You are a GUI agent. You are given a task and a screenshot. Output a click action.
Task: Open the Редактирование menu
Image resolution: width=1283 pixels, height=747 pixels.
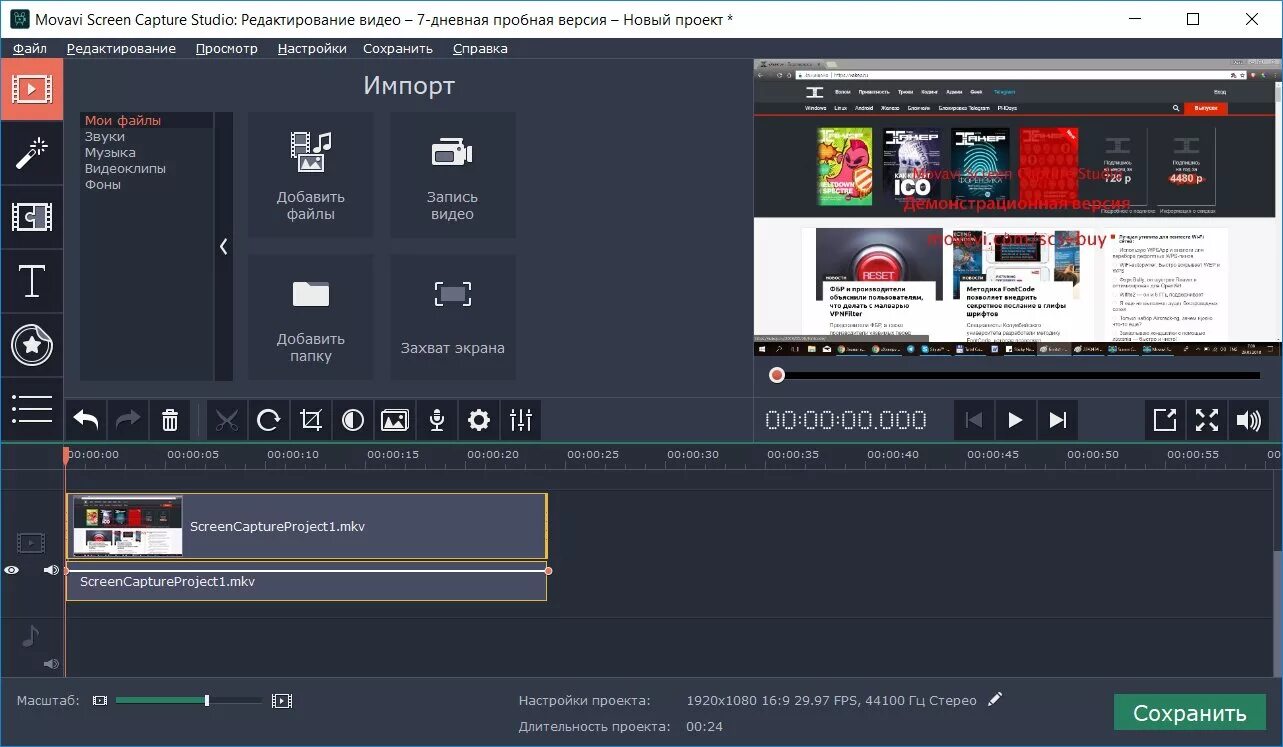tap(121, 48)
